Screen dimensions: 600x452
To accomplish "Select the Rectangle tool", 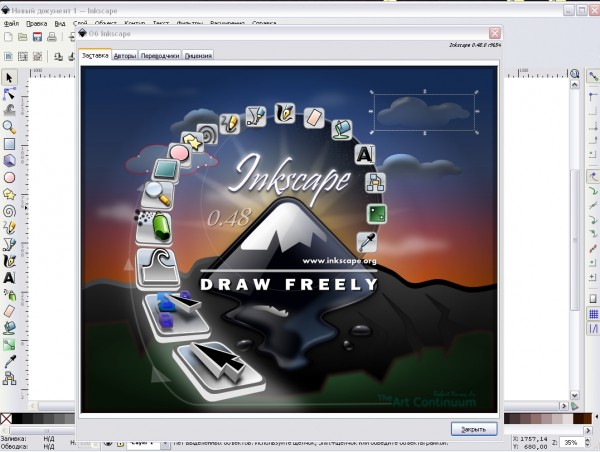I will click(x=9, y=144).
